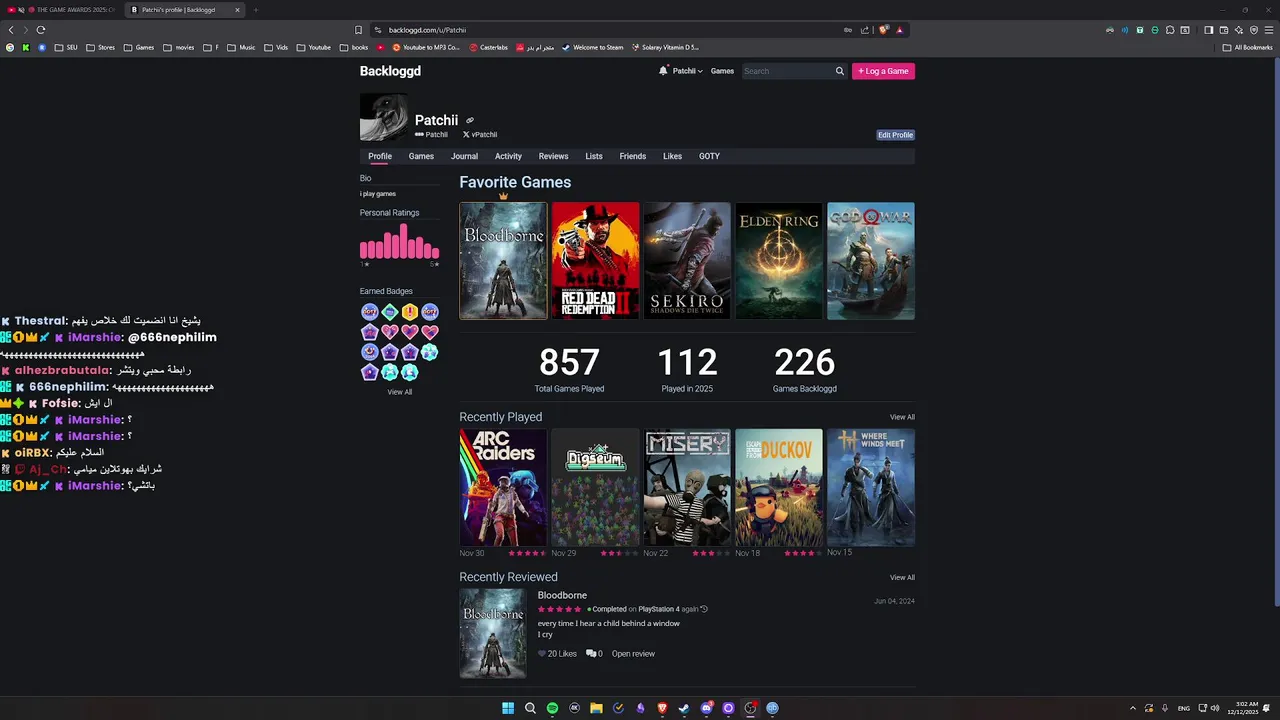The height and width of the screenshot is (720, 1280).
Task: Open the Misery recently played cover
Action: (x=687, y=487)
